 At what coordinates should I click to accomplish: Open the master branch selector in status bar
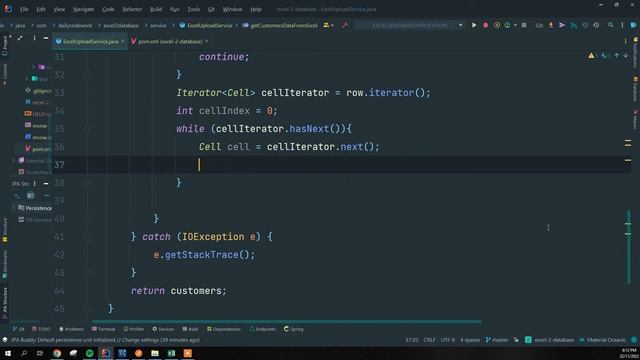tap(497, 340)
